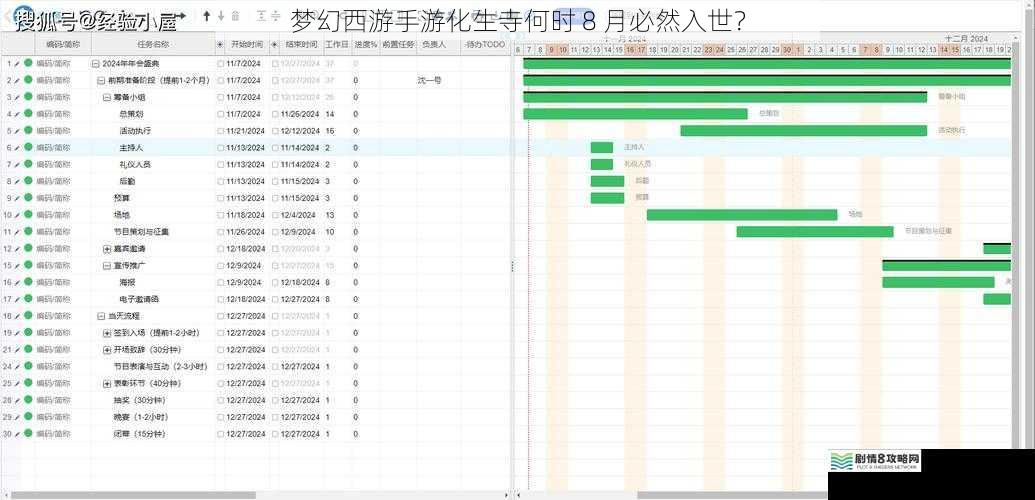Click green status dot on row 18 当天流程
The image size is (1035, 500).
28,316
